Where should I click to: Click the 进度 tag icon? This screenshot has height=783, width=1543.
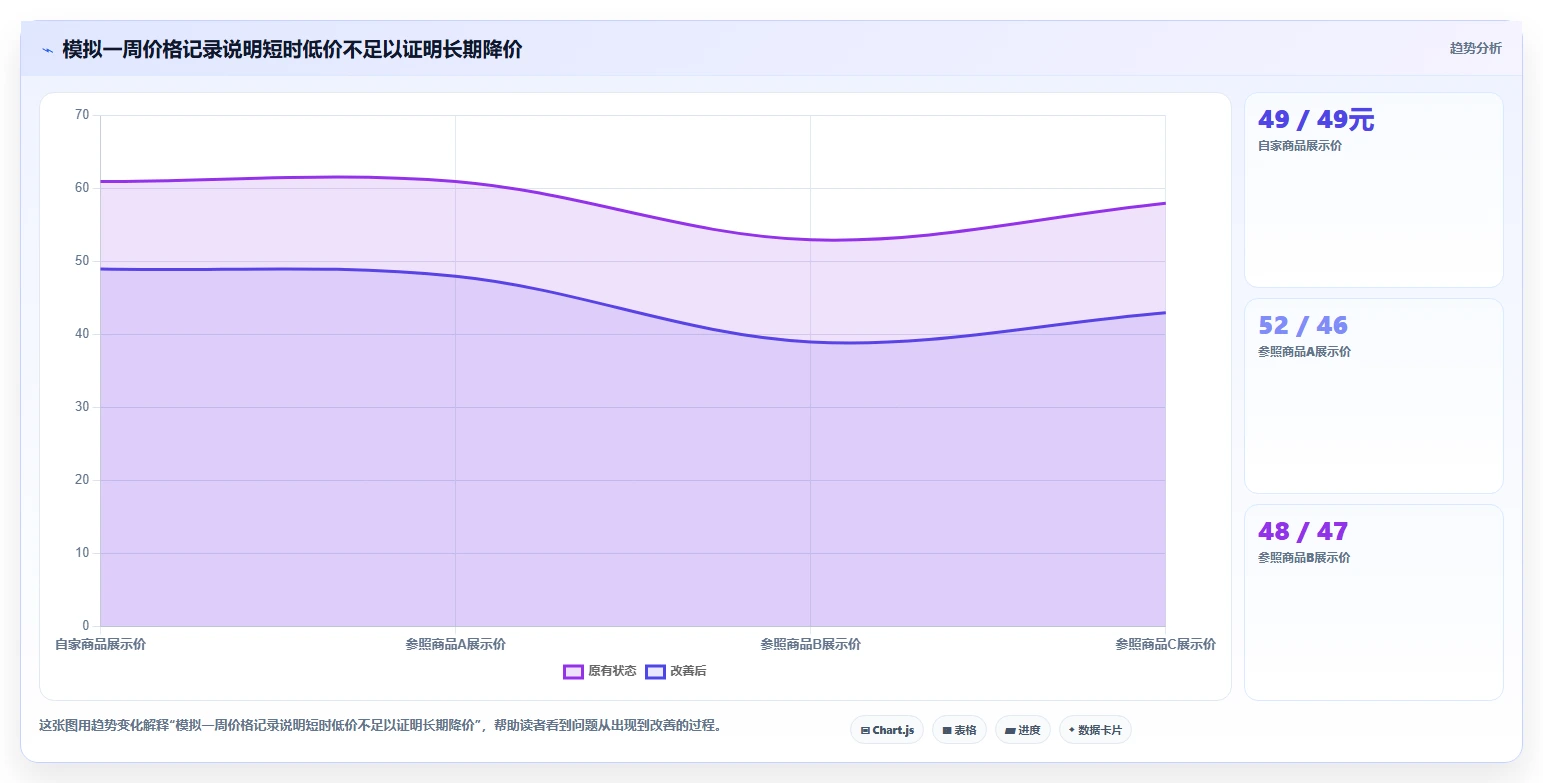click(1010, 731)
